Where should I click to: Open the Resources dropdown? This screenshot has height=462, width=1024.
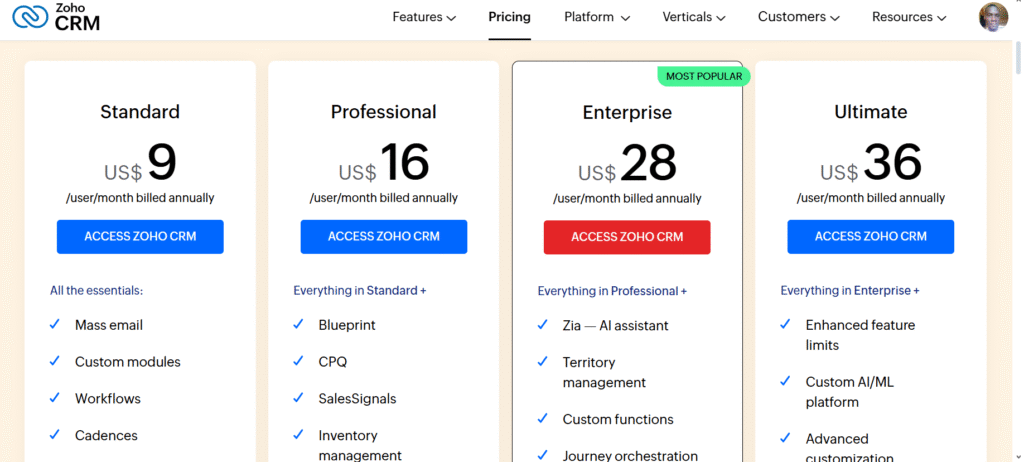point(909,17)
